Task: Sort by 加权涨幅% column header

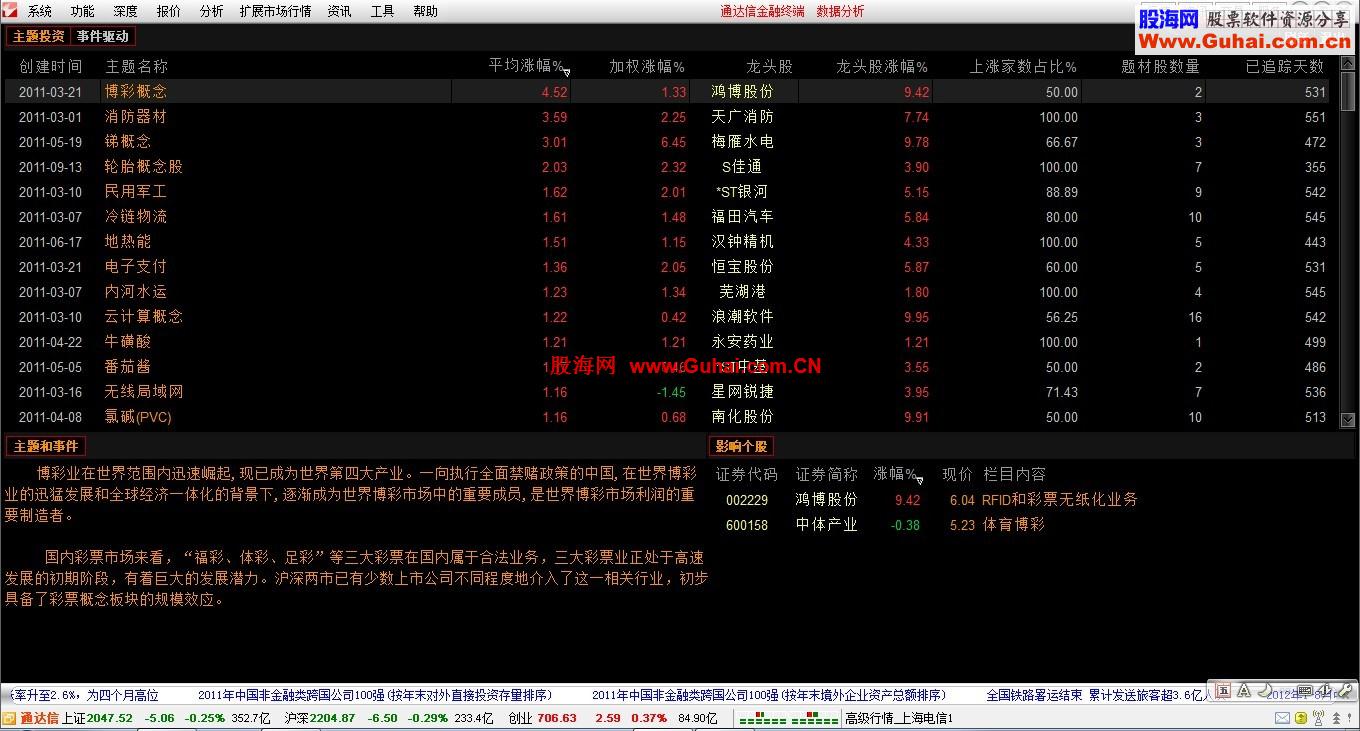Action: click(647, 66)
